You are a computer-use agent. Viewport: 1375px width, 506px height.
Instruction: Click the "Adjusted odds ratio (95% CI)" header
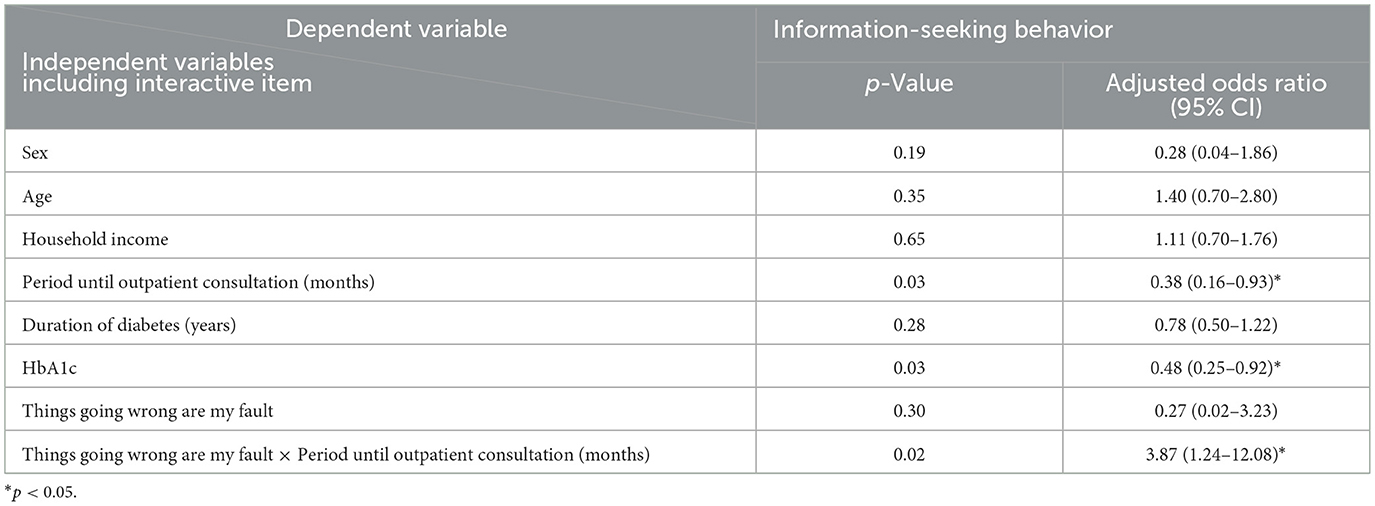coord(1216,95)
